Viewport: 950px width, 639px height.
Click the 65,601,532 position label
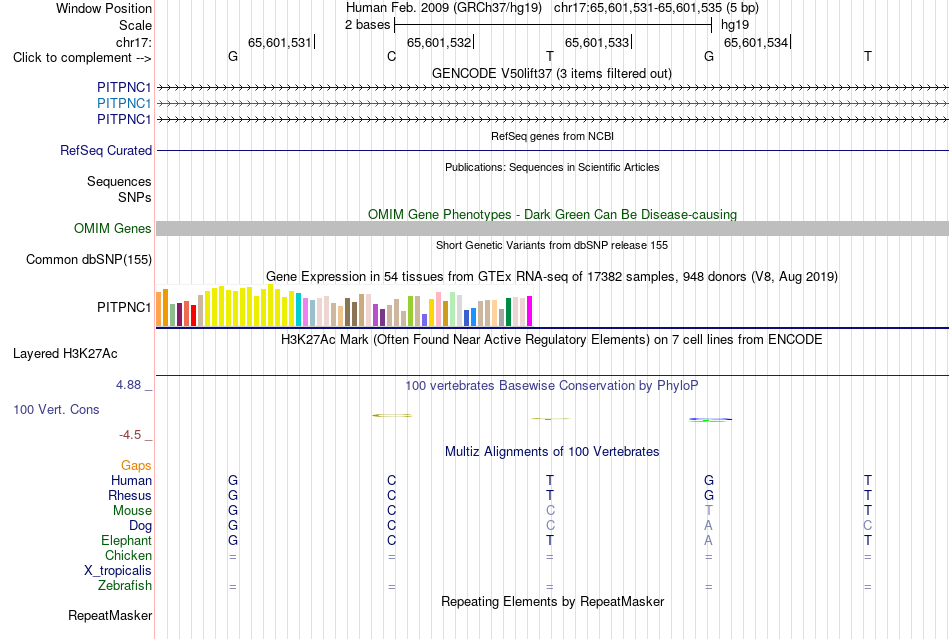pyautogui.click(x=439, y=42)
